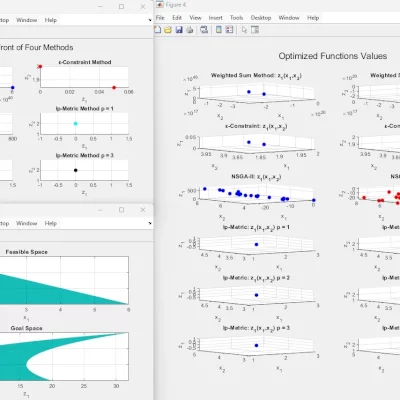Click 'Figure 4' window title text

click(176, 5)
